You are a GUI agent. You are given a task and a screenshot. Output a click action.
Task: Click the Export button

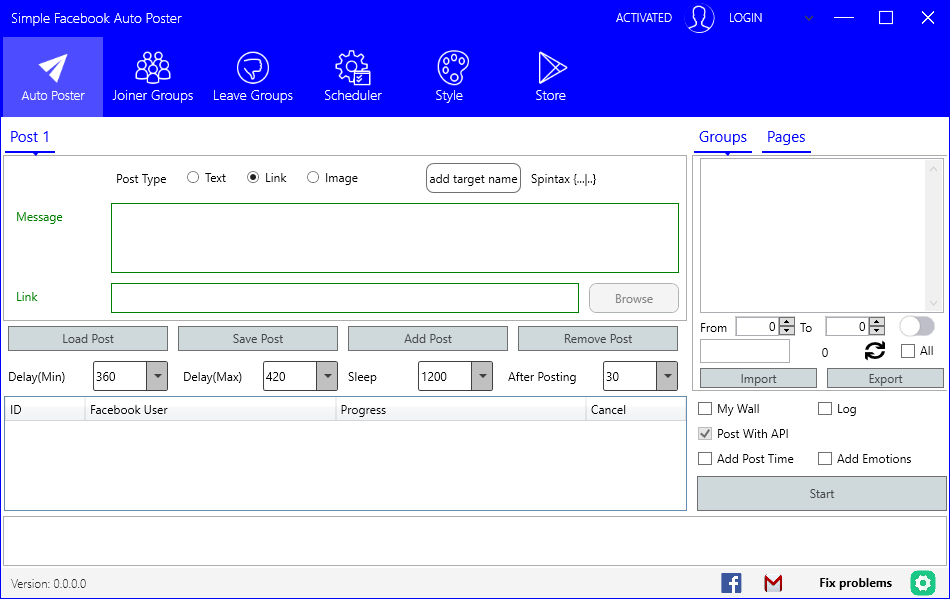point(885,379)
